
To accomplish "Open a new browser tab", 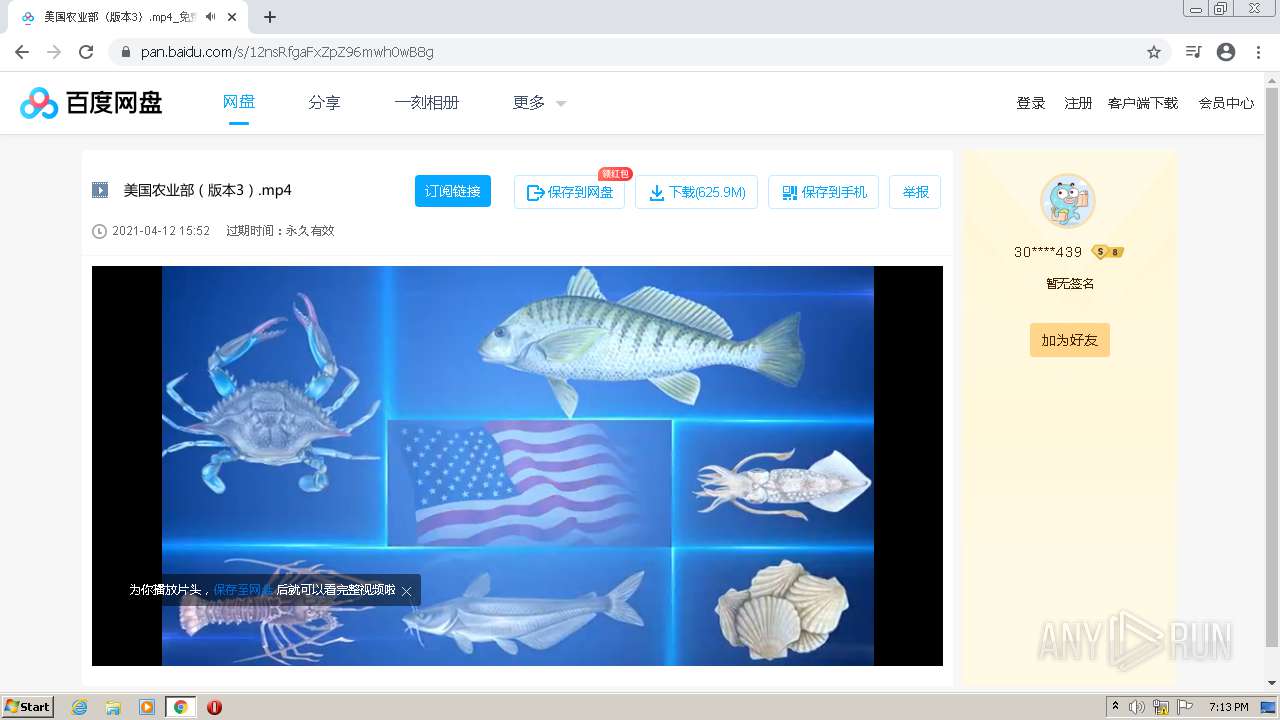I will [270, 17].
